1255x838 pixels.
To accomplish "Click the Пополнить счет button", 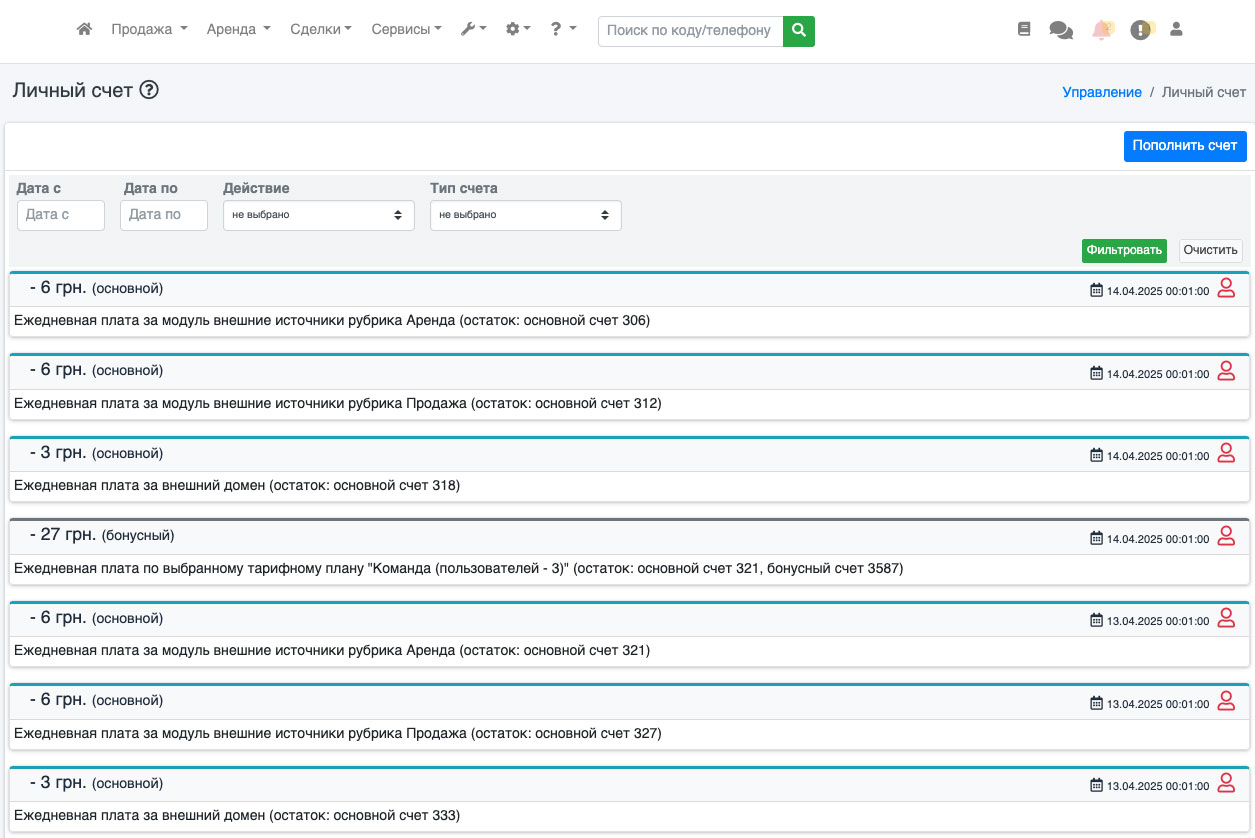I will point(1184,146).
